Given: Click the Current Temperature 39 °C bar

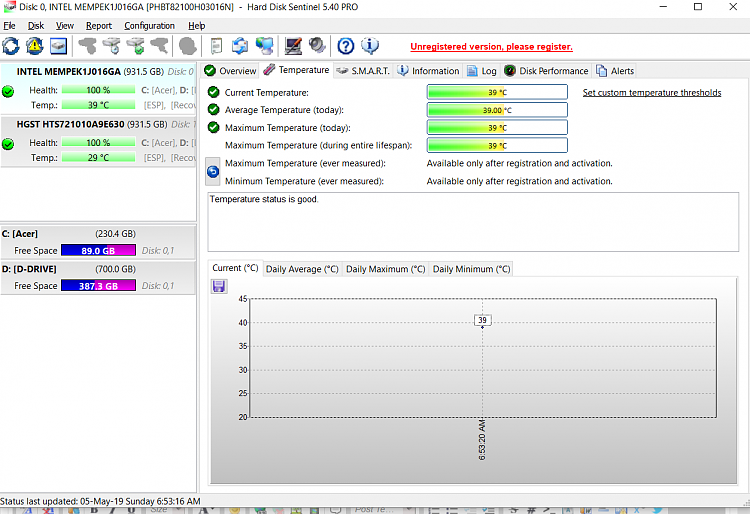Looking at the screenshot, I should coord(497,92).
